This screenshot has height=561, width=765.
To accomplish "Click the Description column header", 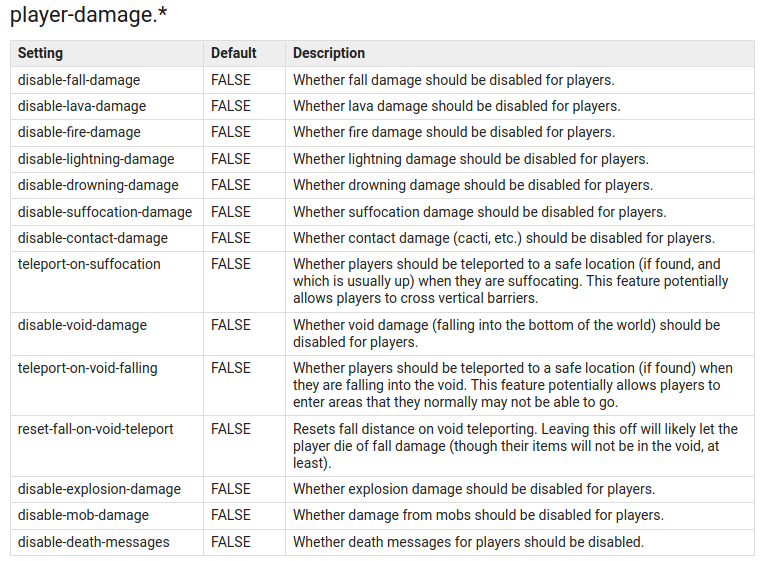I will coord(329,53).
